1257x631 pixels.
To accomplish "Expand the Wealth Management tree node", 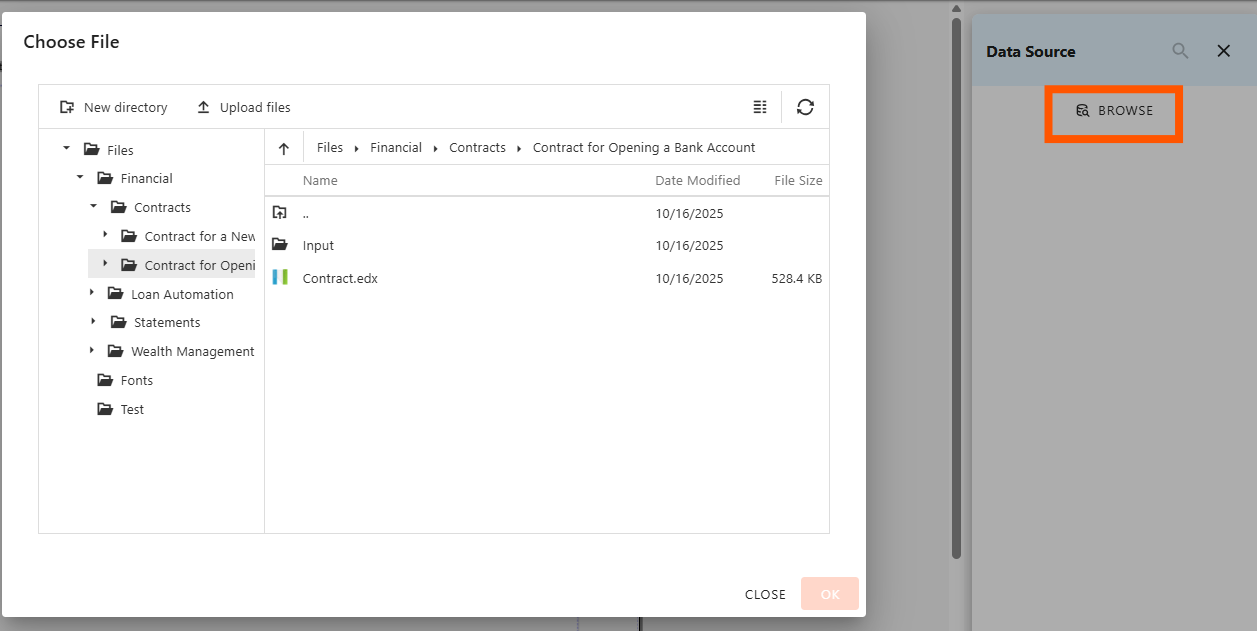I will click(x=92, y=351).
